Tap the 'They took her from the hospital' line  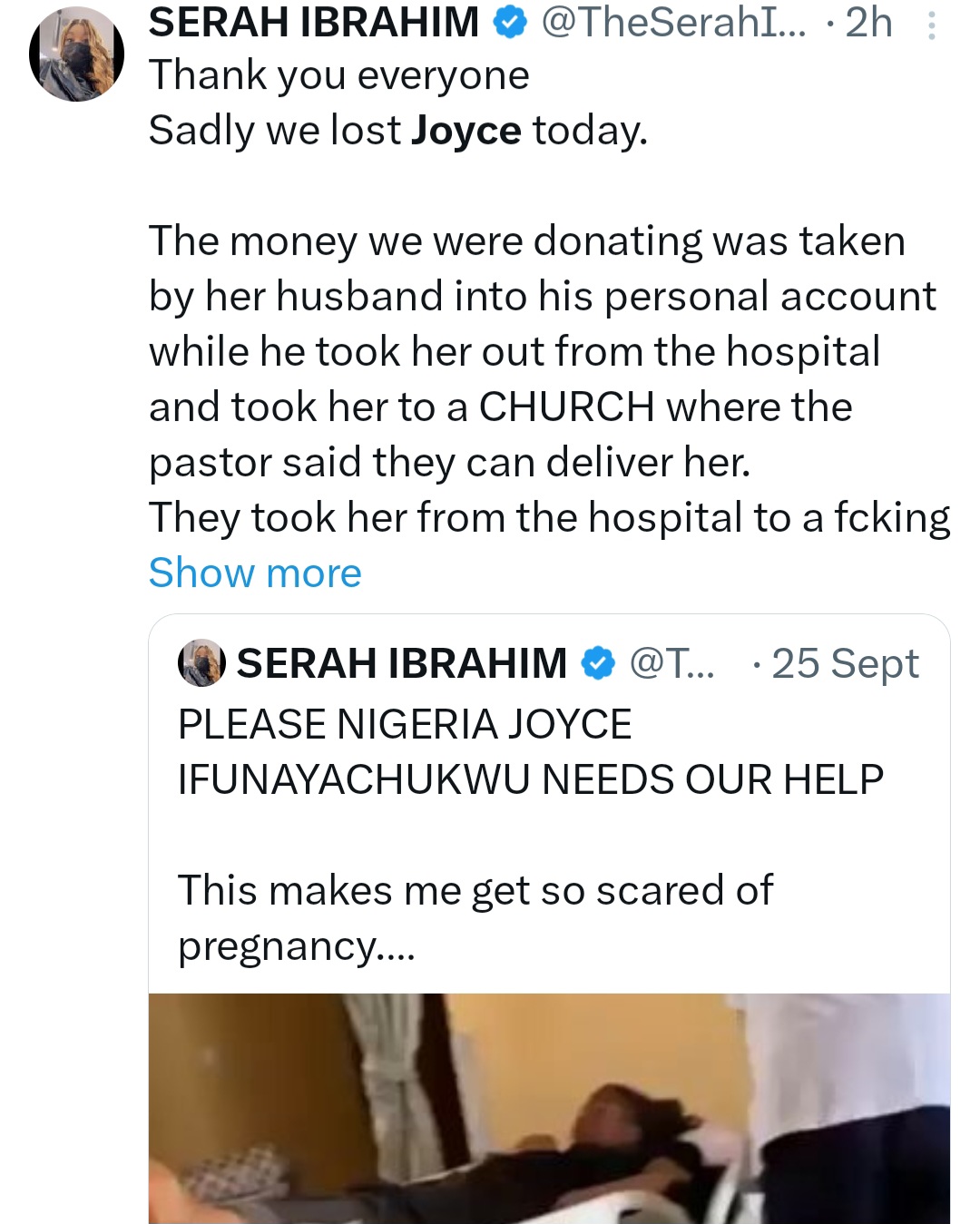coord(549,518)
